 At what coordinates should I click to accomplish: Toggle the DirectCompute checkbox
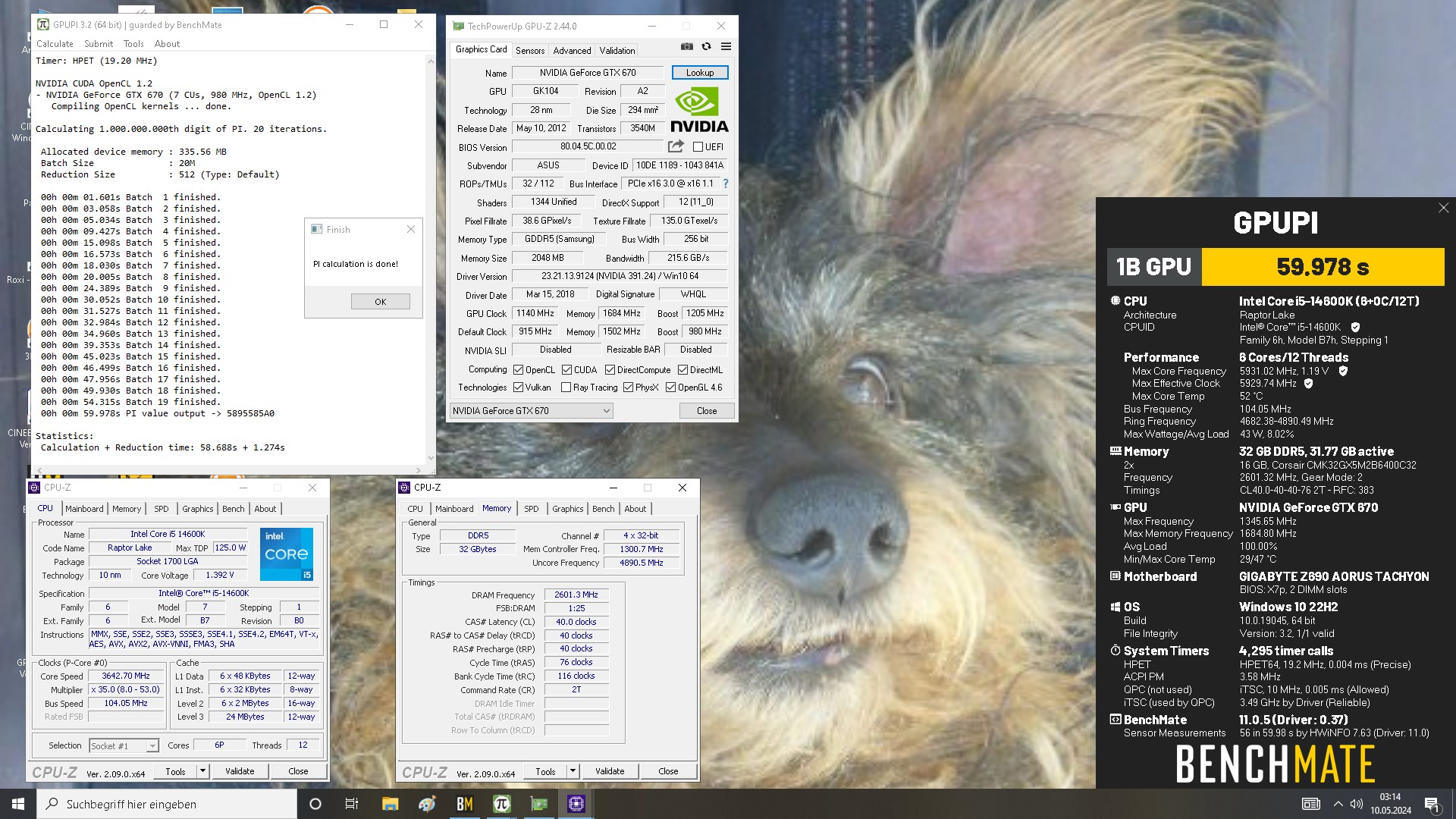pos(610,370)
